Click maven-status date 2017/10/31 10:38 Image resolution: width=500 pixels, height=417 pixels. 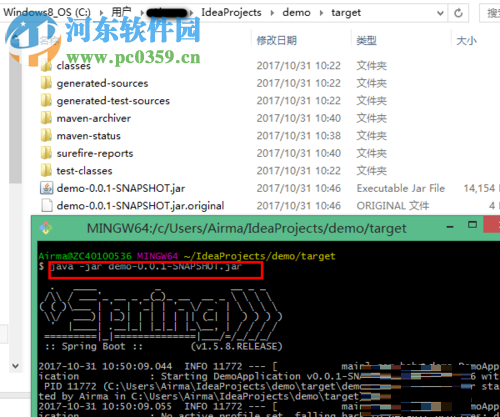[299, 136]
